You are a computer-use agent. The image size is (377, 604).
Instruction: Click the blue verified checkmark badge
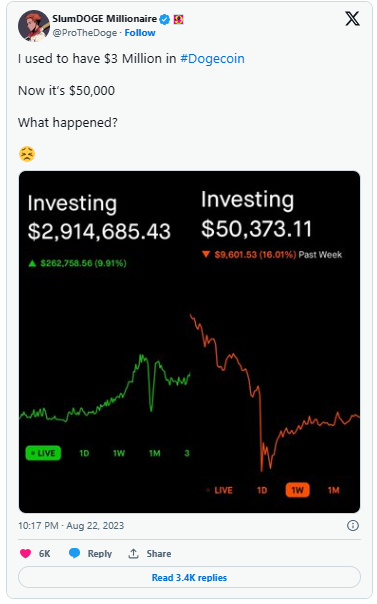click(x=164, y=19)
